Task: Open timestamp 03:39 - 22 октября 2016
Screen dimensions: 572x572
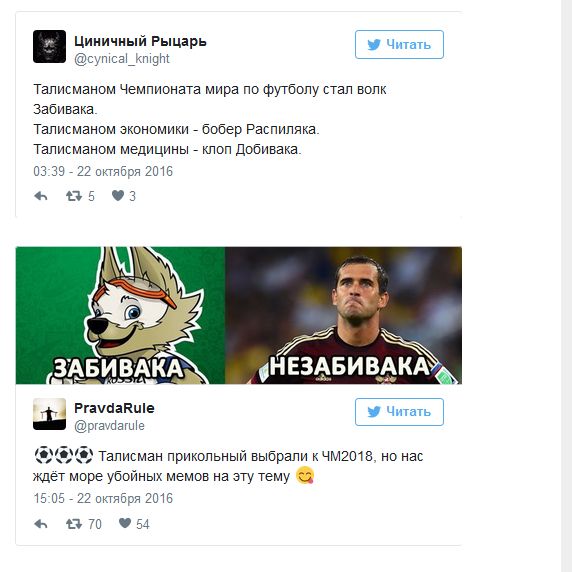Action: tap(103, 171)
